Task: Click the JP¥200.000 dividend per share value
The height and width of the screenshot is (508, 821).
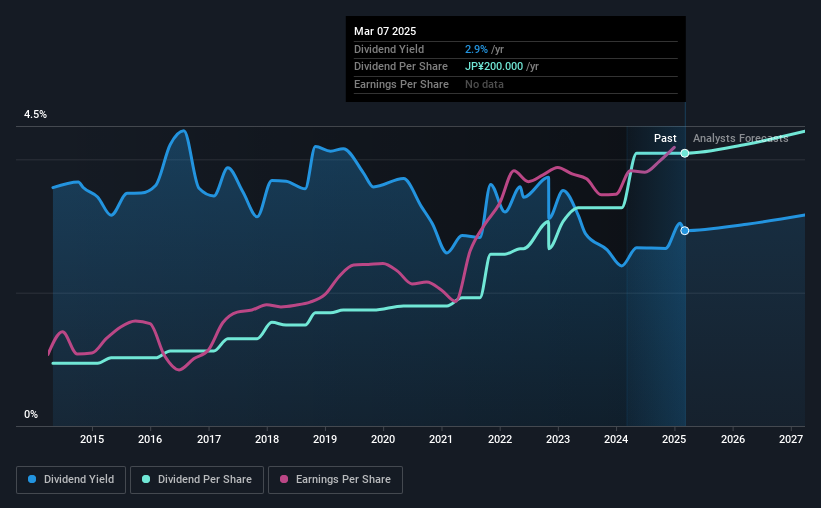Action: click(x=494, y=67)
